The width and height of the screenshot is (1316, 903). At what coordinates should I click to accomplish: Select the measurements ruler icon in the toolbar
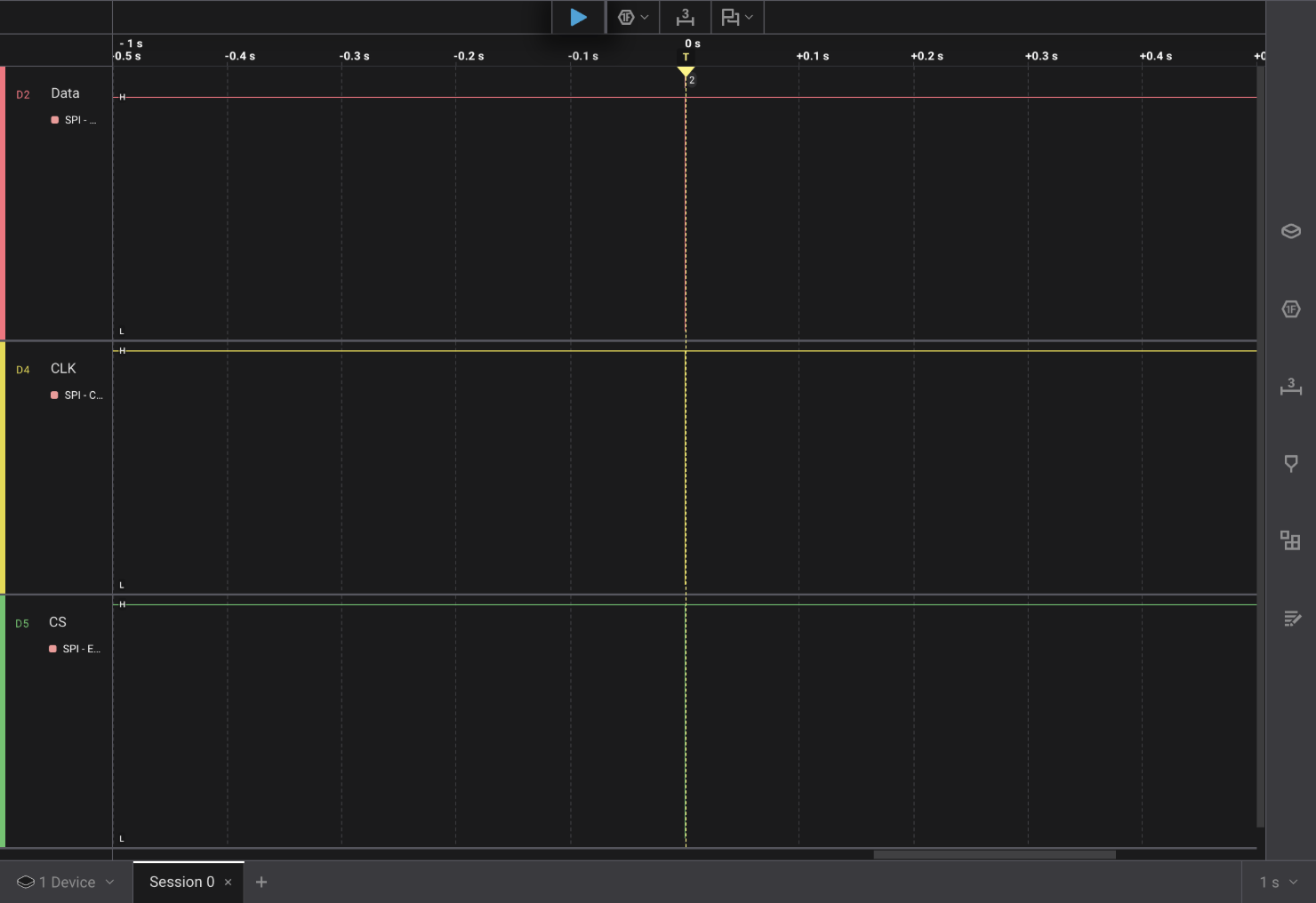coord(684,17)
